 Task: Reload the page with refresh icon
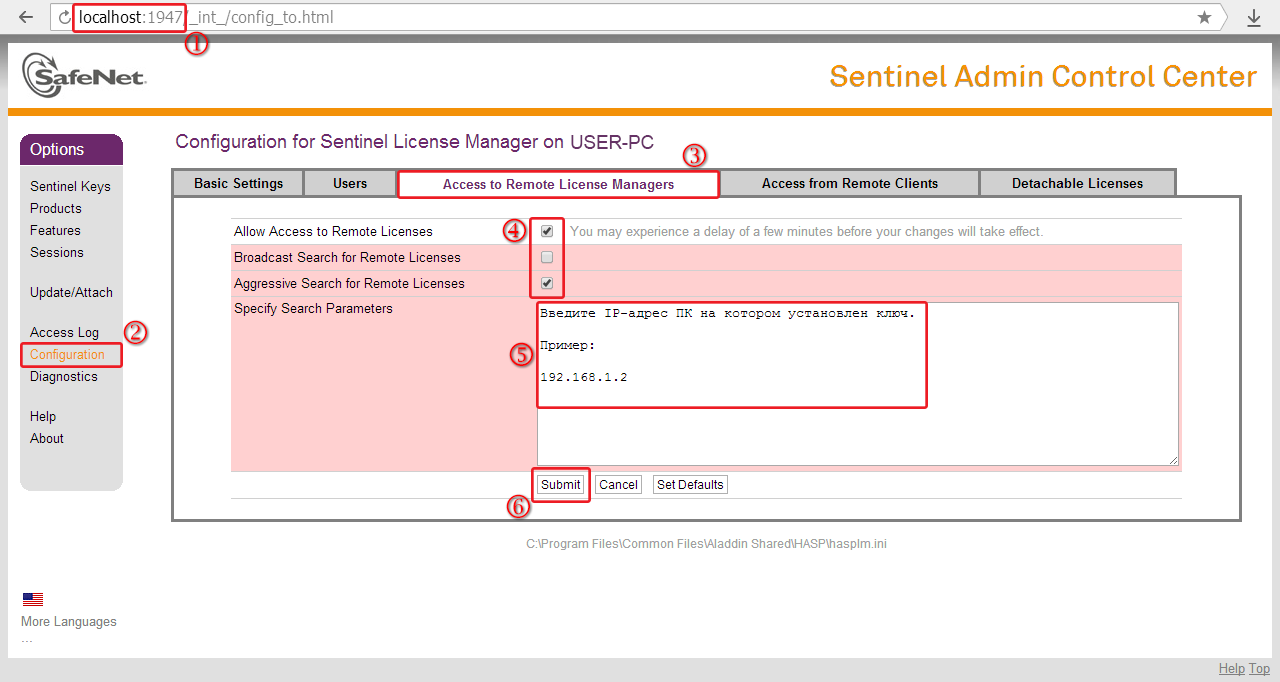[x=65, y=18]
